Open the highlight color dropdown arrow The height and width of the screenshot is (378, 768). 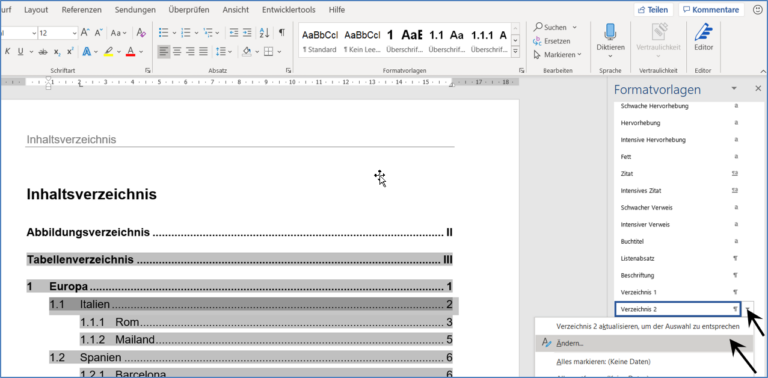pos(119,51)
